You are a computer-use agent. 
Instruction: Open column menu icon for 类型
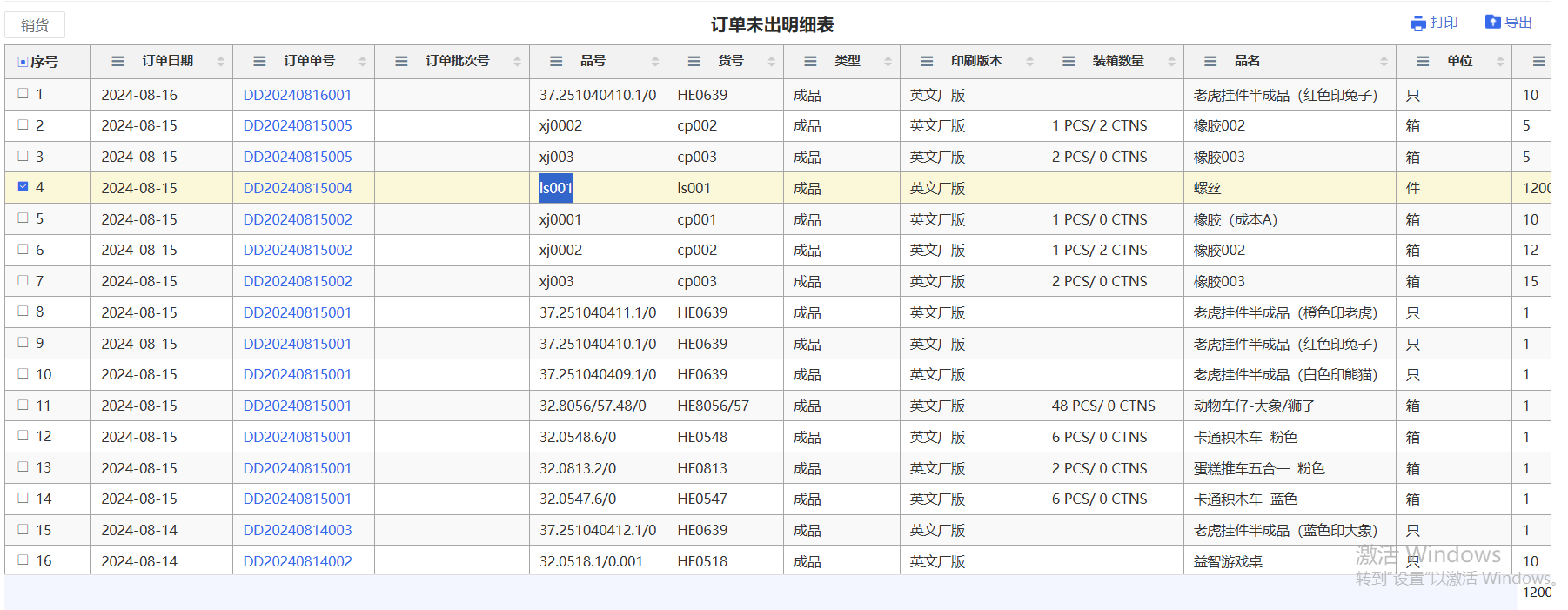pos(810,61)
